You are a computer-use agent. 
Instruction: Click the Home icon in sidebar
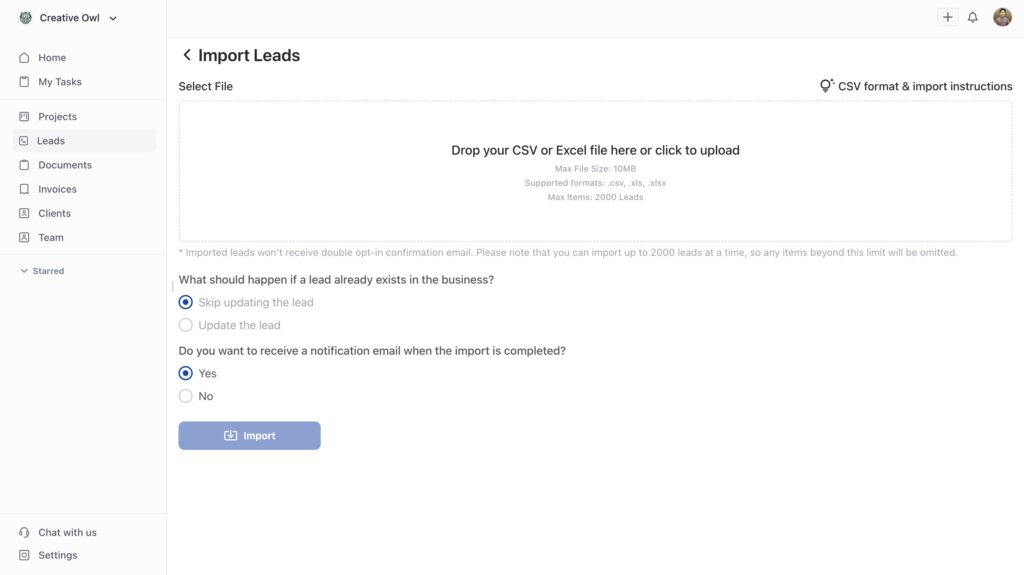point(25,58)
